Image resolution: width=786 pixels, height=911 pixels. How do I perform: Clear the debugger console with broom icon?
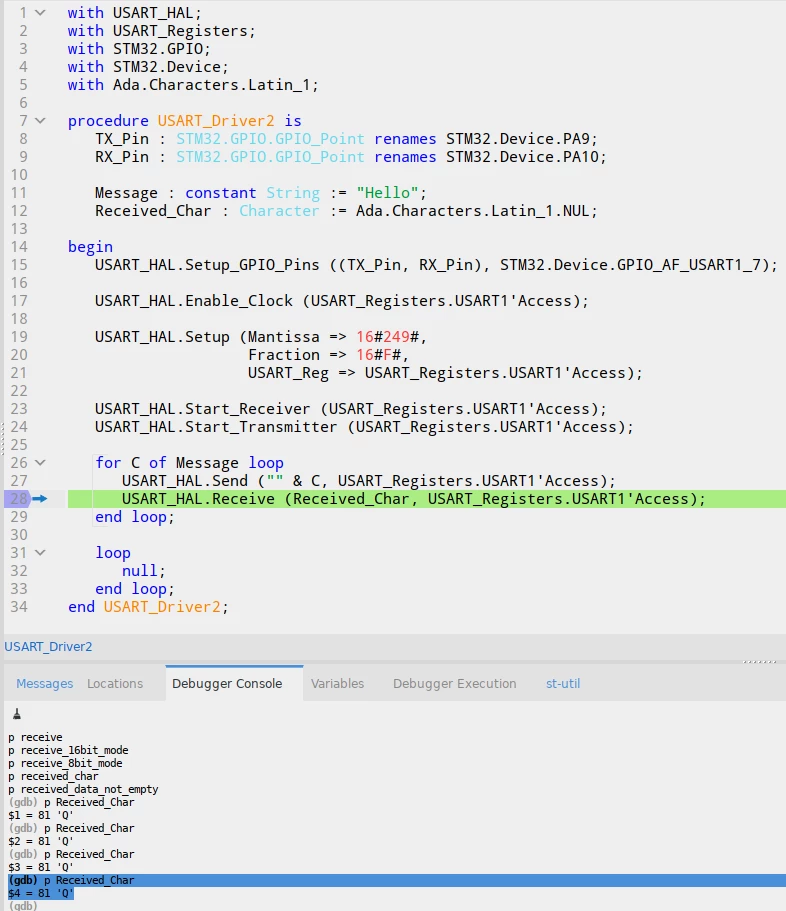(17, 714)
